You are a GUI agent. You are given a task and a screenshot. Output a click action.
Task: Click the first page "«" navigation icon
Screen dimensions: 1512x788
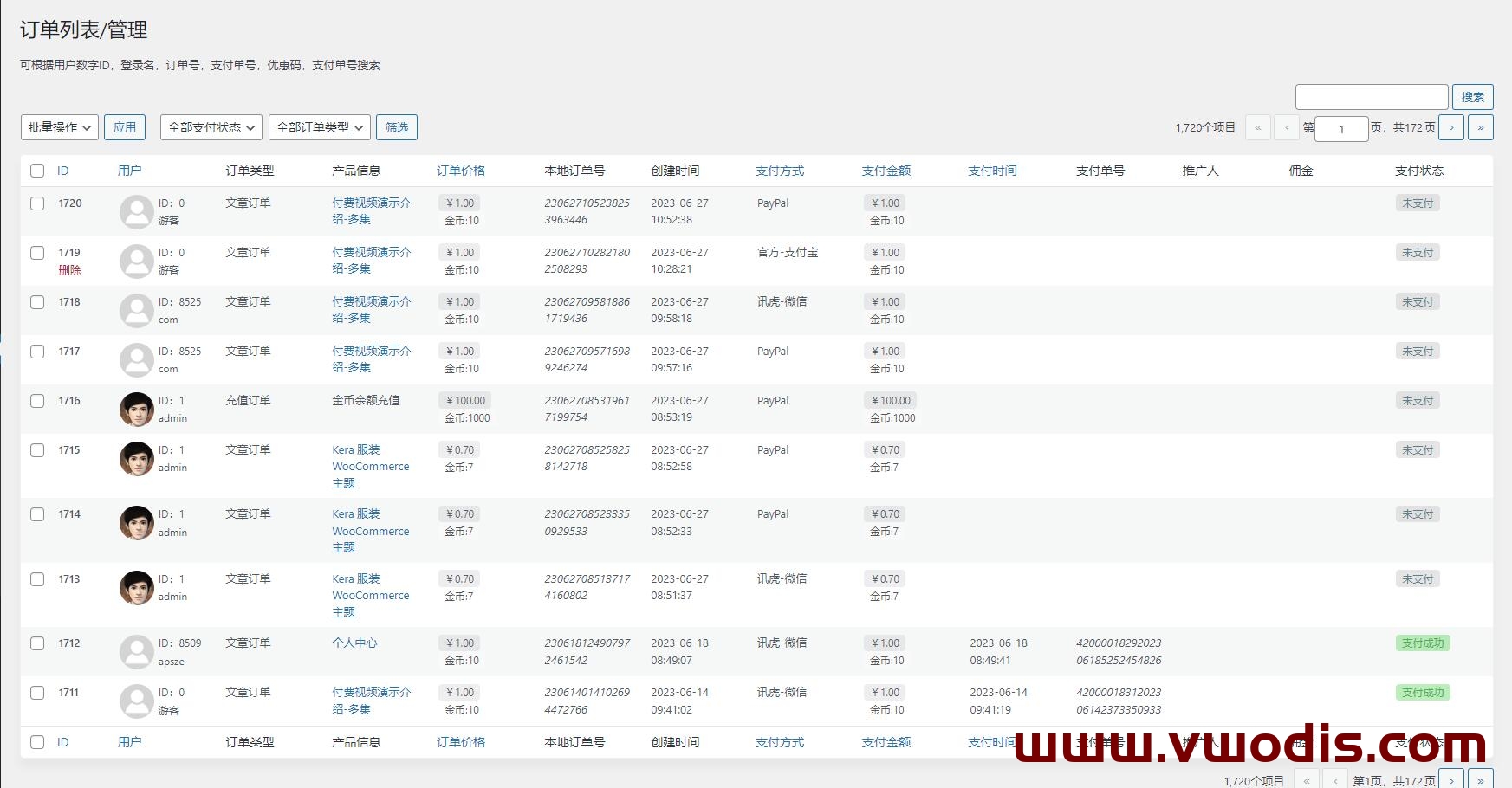click(x=1258, y=127)
